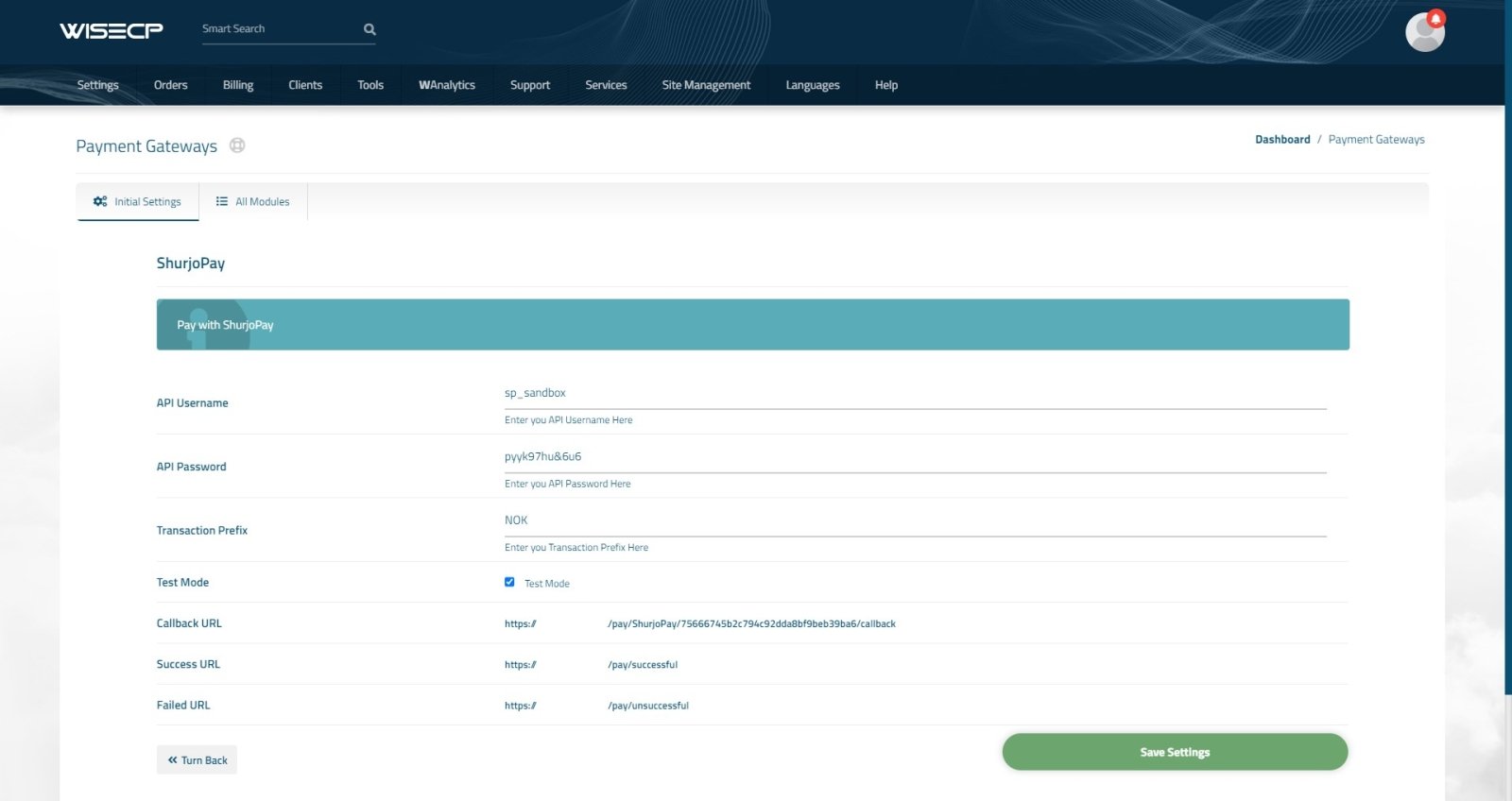Click the Failed URL value text

click(596, 706)
